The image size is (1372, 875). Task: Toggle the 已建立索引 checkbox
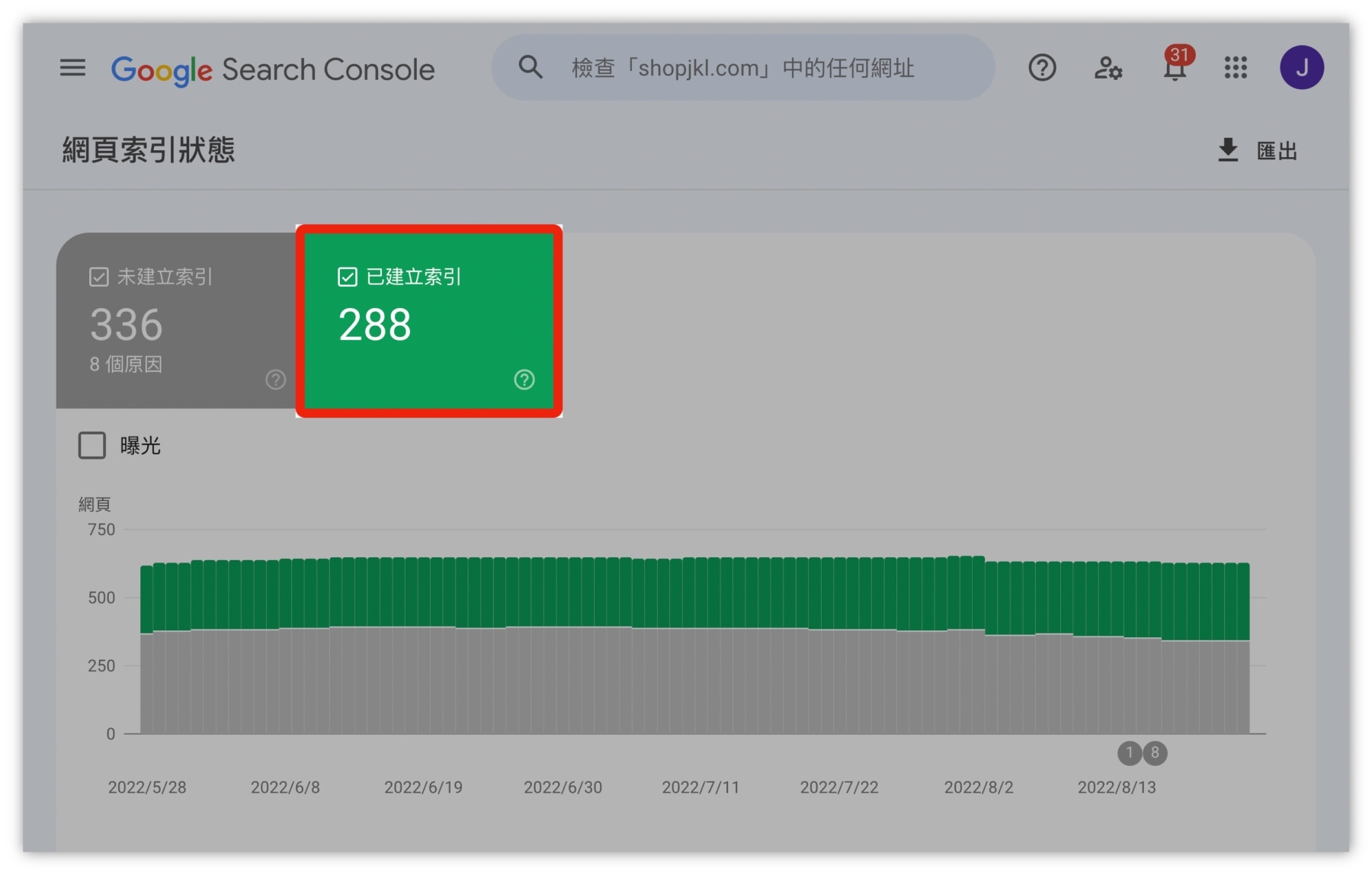coord(348,277)
